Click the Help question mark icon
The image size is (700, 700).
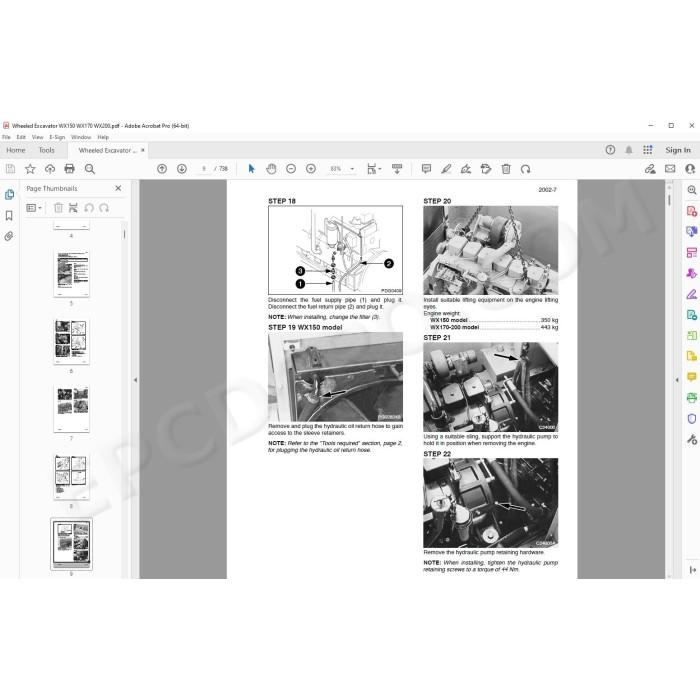pyautogui.click(x=610, y=150)
